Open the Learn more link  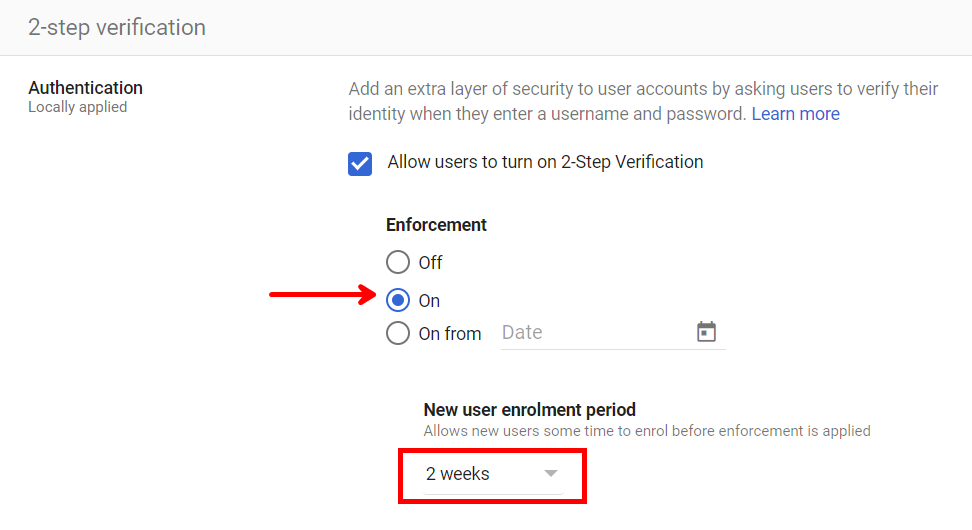795,114
